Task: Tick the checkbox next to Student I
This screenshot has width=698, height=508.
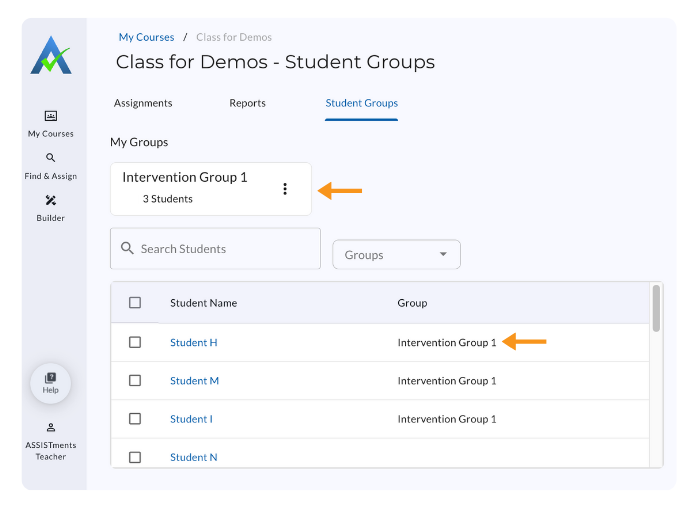Action: (135, 419)
